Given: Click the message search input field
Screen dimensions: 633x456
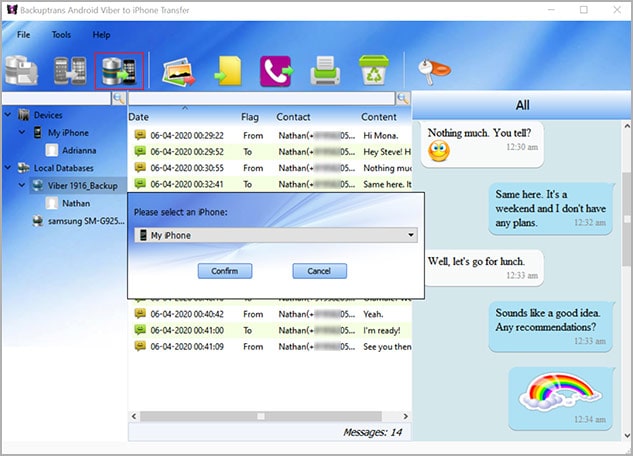Looking at the screenshot, I should pos(262,98).
